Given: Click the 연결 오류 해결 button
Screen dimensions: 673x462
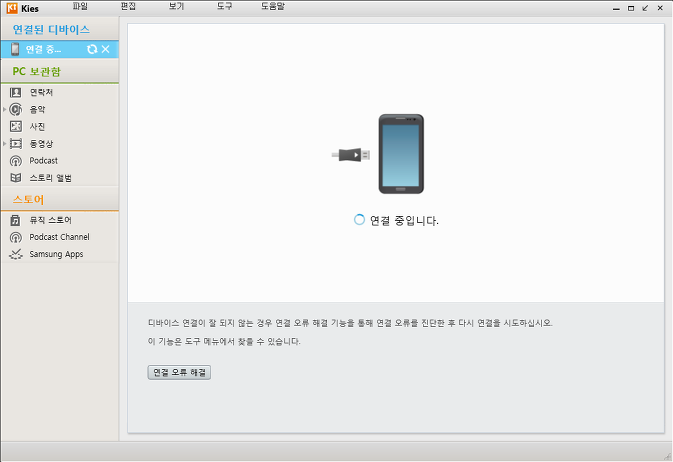Looking at the screenshot, I should [179, 372].
